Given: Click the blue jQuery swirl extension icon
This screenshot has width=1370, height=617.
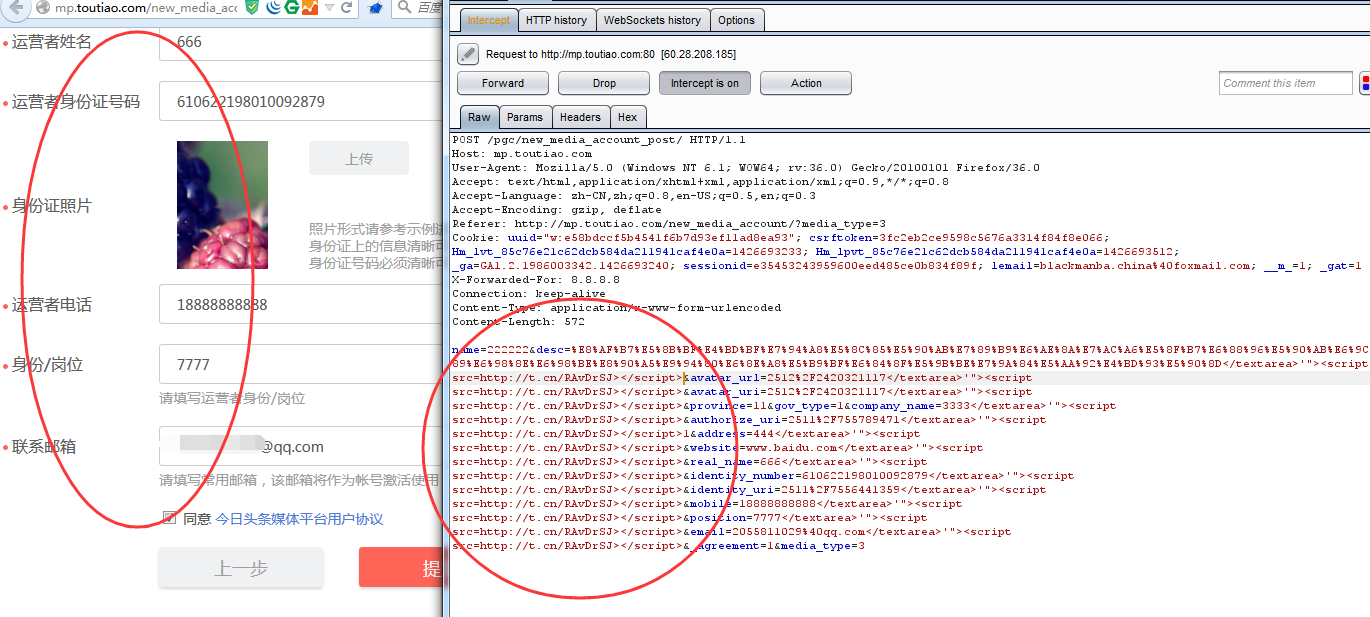Looking at the screenshot, I should 273,8.
